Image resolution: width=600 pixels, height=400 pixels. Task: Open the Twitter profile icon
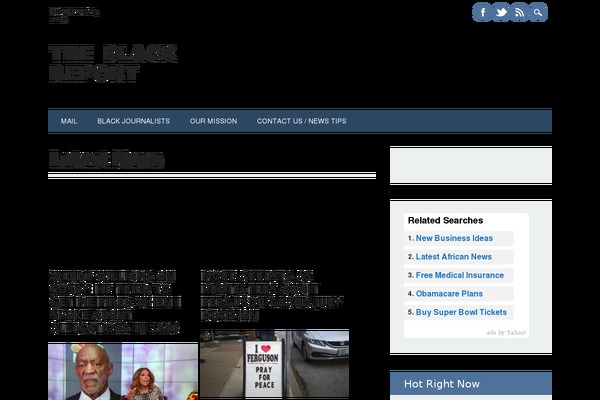pos(501,12)
